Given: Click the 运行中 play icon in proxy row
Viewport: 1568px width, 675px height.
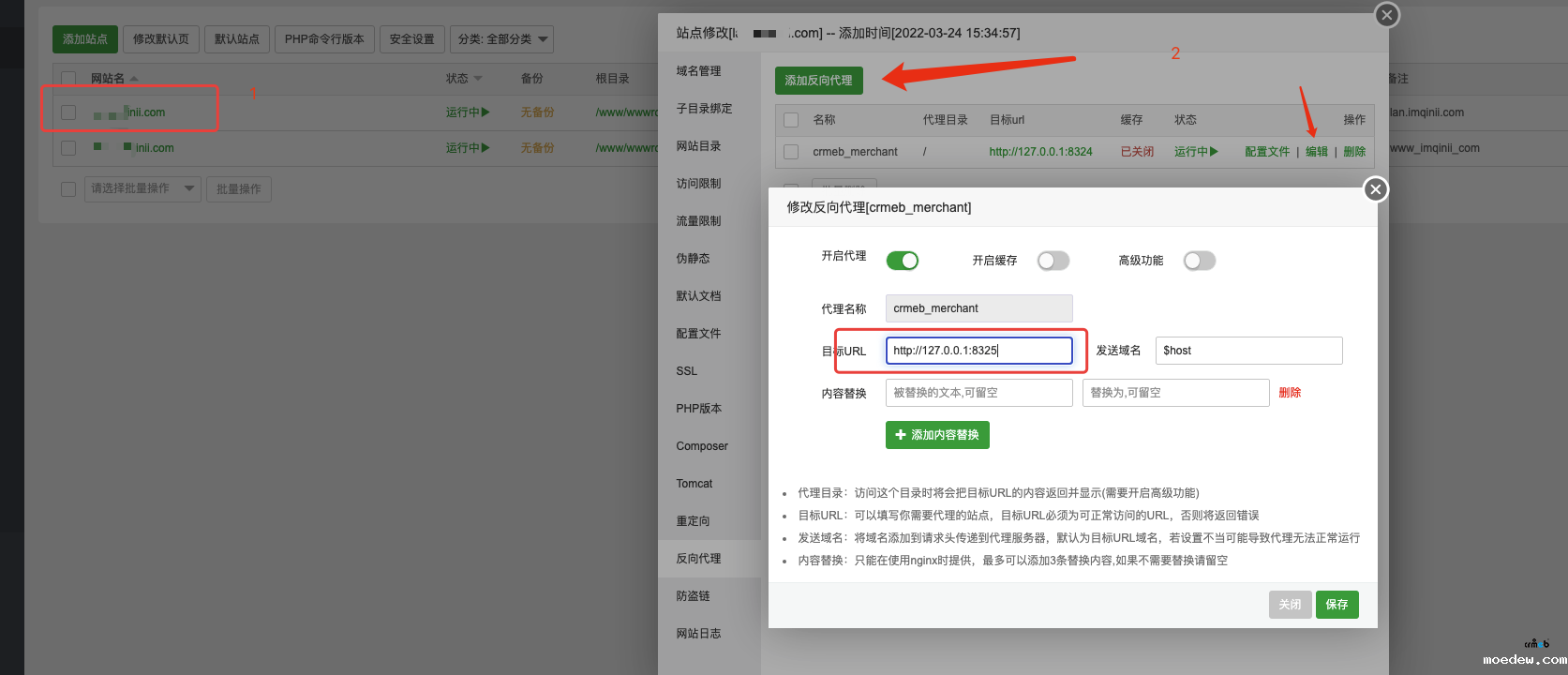Looking at the screenshot, I should point(1215,151).
